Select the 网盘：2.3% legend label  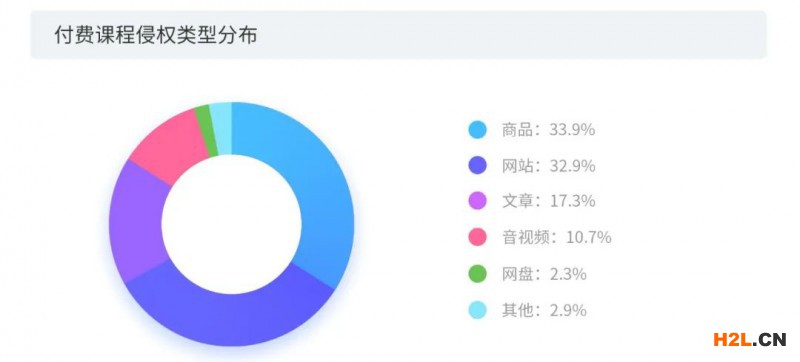[544, 274]
